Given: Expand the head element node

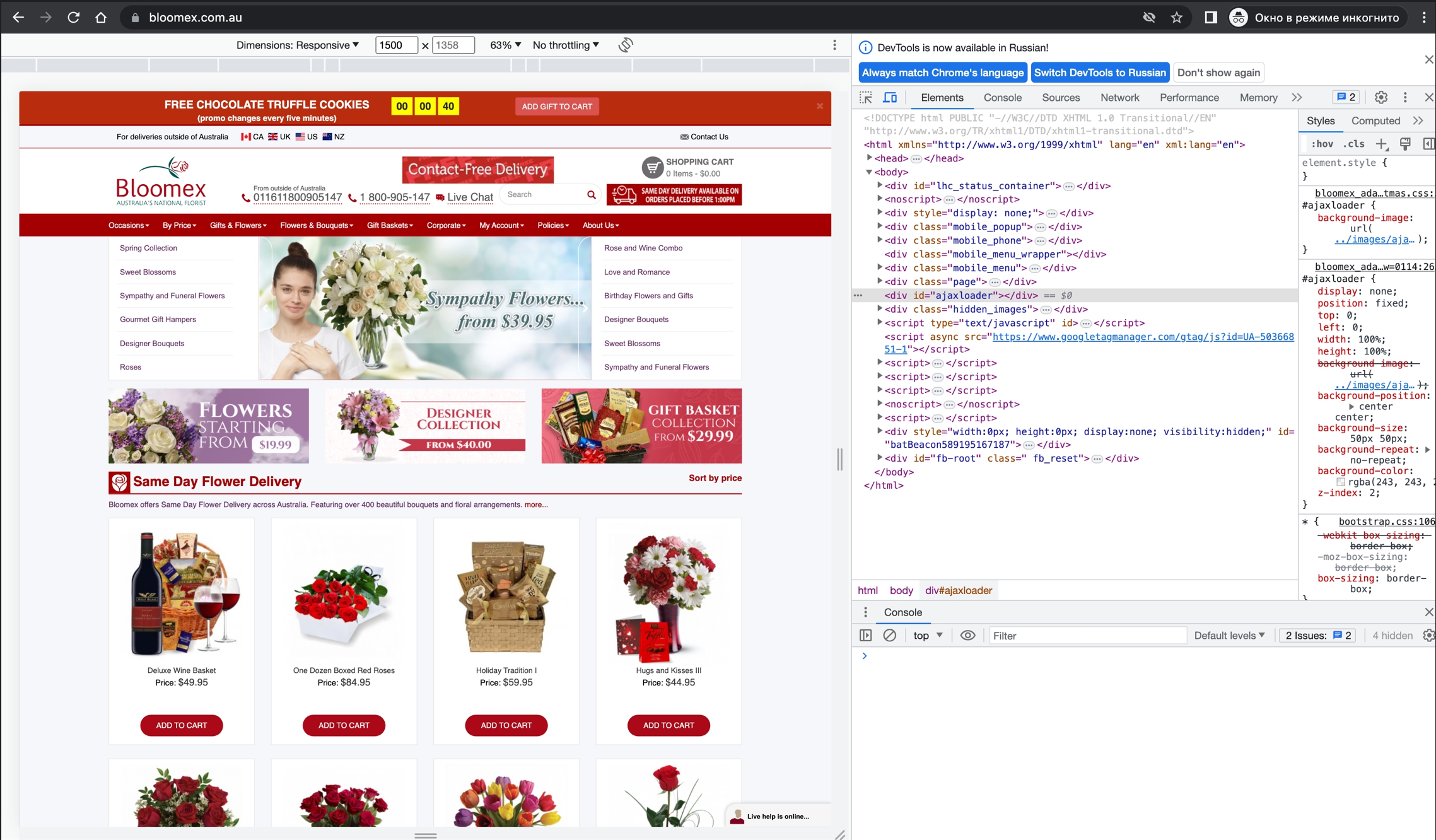Looking at the screenshot, I should (869, 158).
